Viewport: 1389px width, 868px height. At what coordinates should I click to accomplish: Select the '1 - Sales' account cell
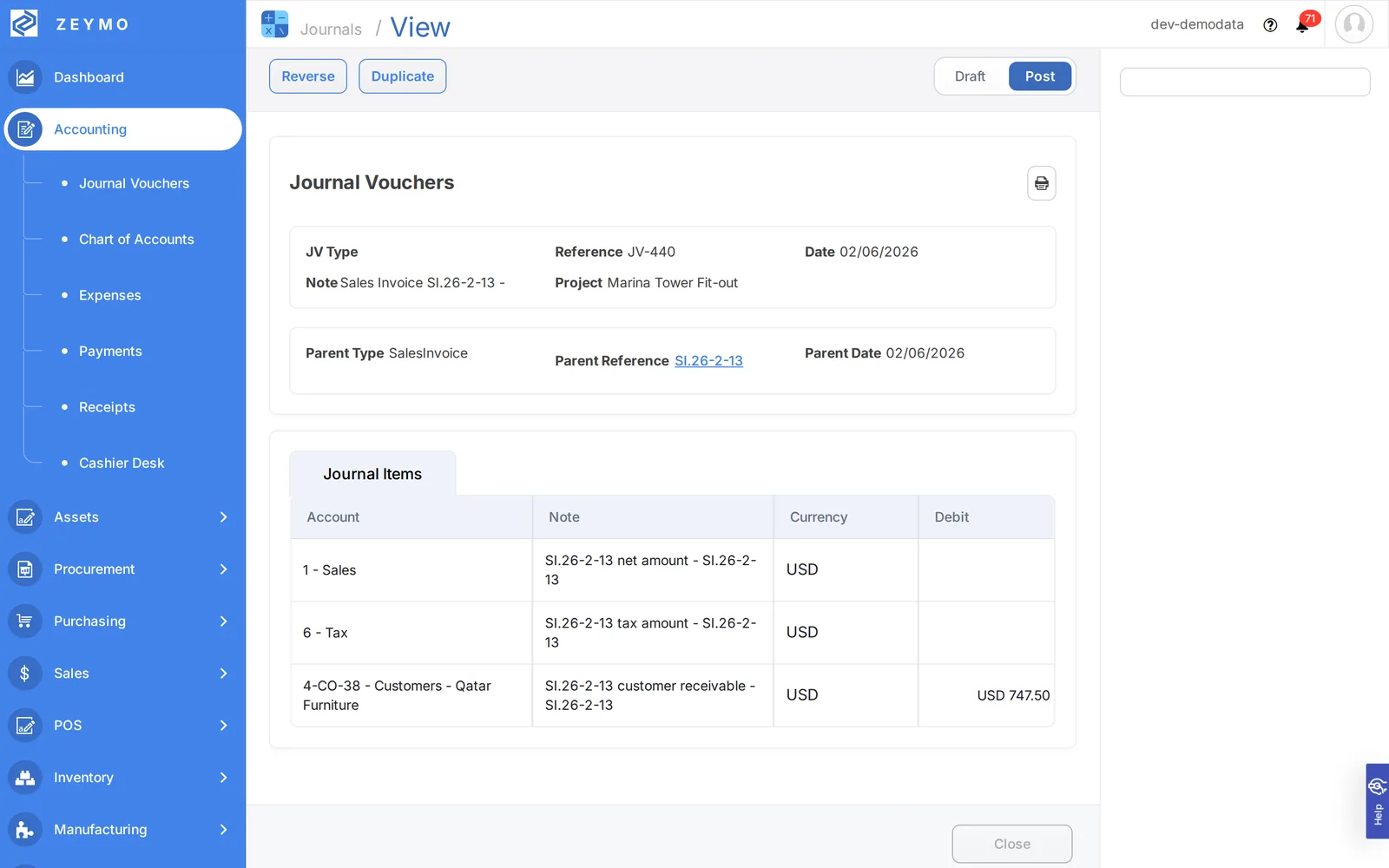click(411, 570)
